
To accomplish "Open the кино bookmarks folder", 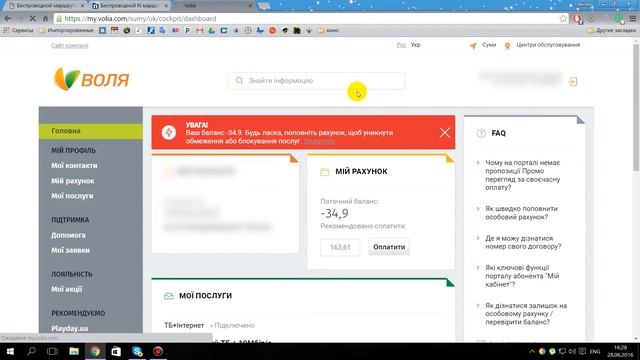I will pyautogui.click(x=329, y=30).
